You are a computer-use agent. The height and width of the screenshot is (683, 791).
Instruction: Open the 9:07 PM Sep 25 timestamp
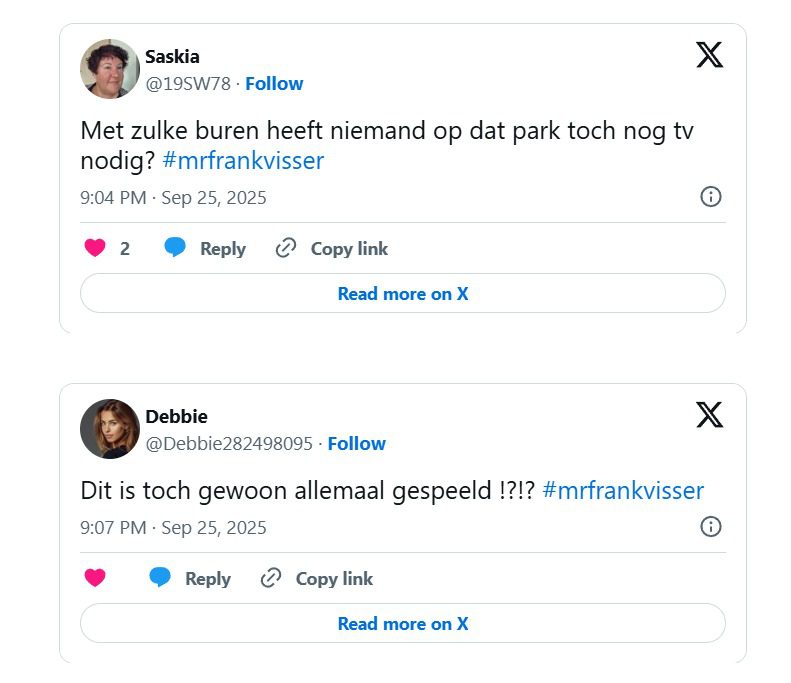pos(173,527)
